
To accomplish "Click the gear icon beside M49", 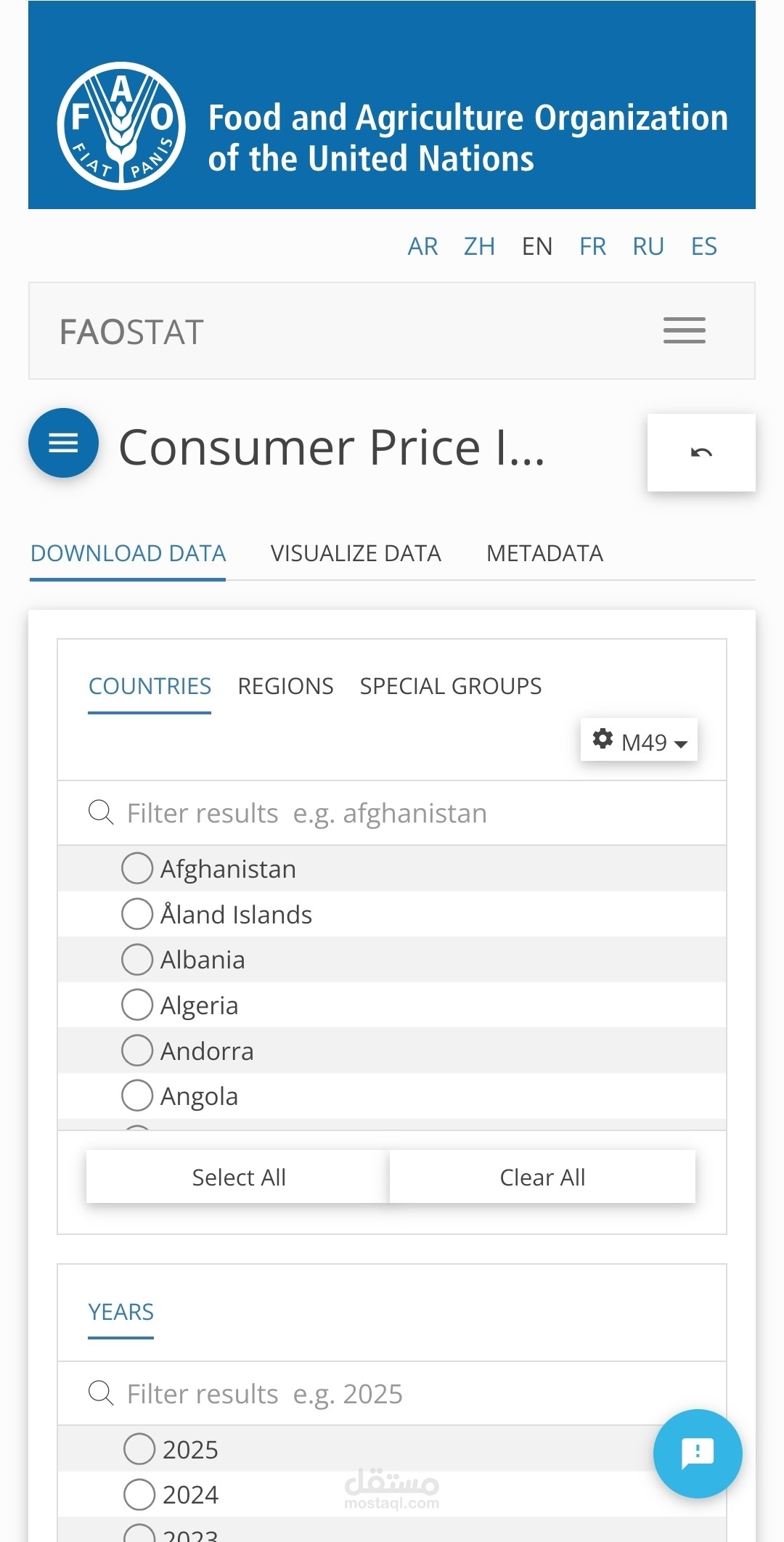I will [603, 739].
